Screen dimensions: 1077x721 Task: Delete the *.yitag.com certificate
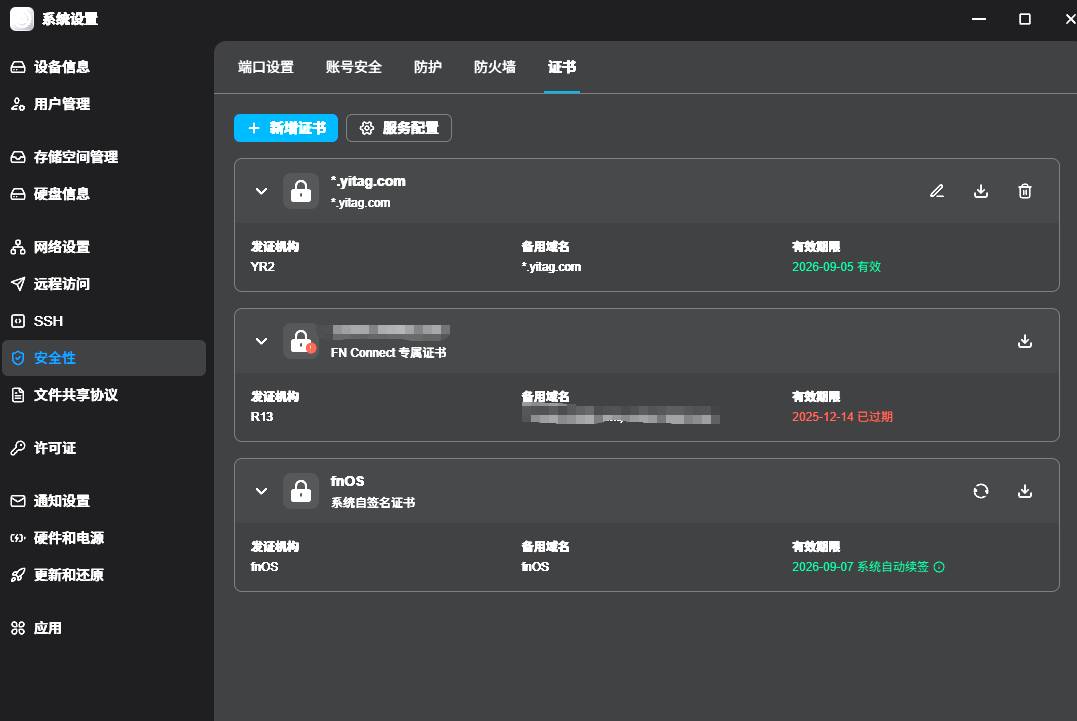click(x=1025, y=191)
